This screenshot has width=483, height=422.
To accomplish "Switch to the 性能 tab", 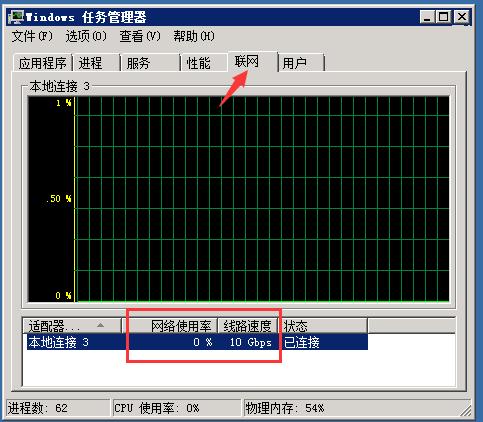I will coord(204,63).
